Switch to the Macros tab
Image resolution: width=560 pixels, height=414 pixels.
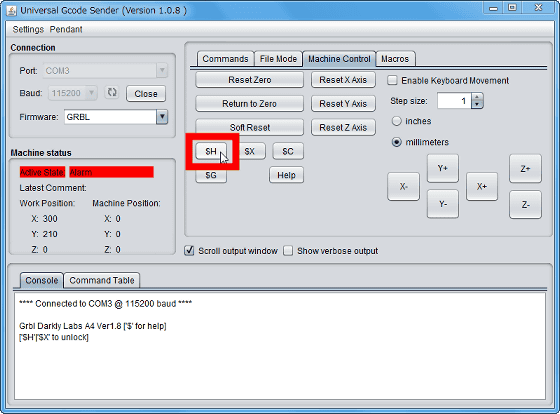(395, 59)
